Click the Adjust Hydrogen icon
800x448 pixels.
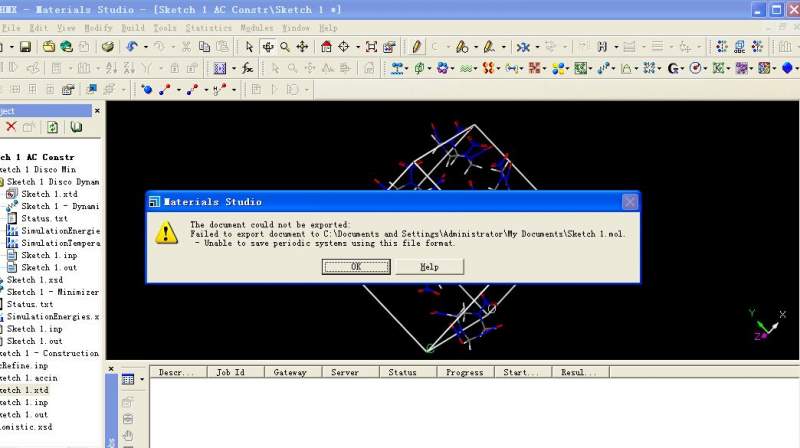(602, 47)
